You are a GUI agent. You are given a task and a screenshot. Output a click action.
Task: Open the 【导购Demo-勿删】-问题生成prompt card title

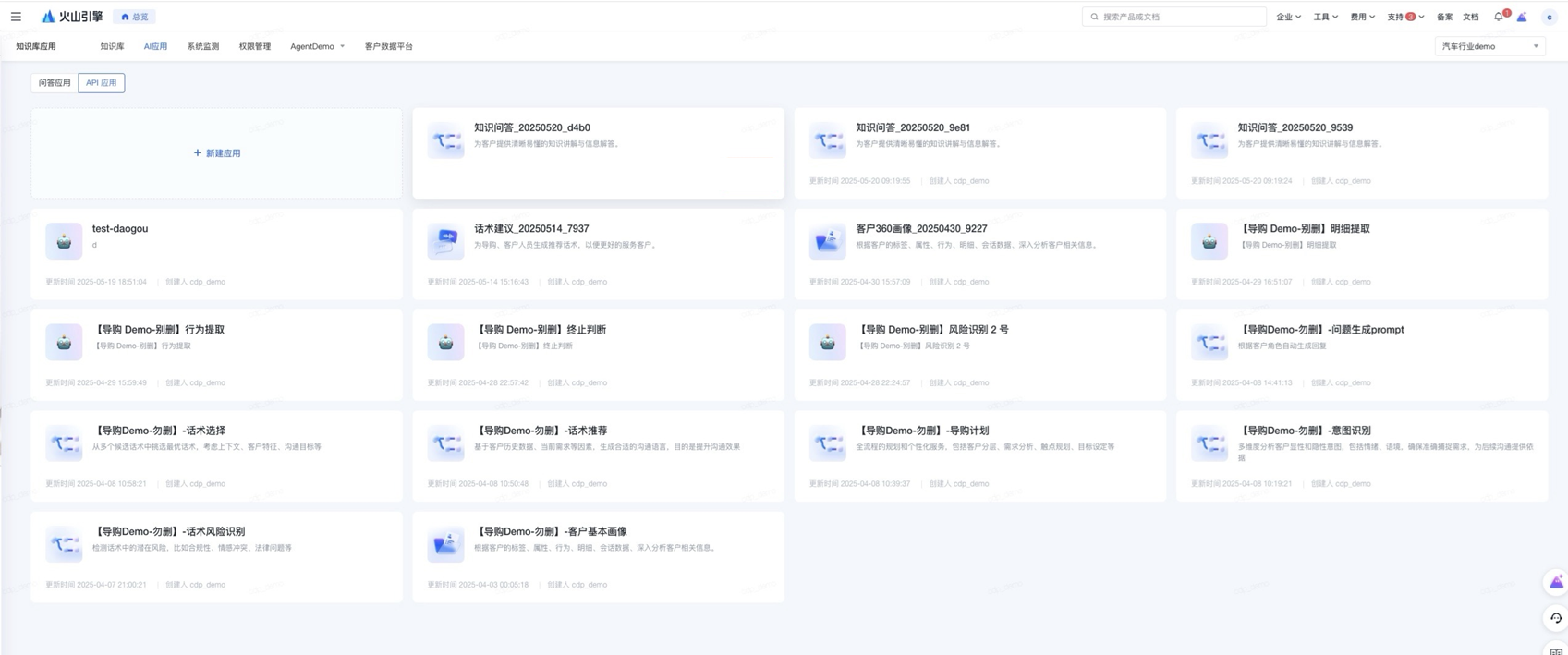click(1320, 329)
